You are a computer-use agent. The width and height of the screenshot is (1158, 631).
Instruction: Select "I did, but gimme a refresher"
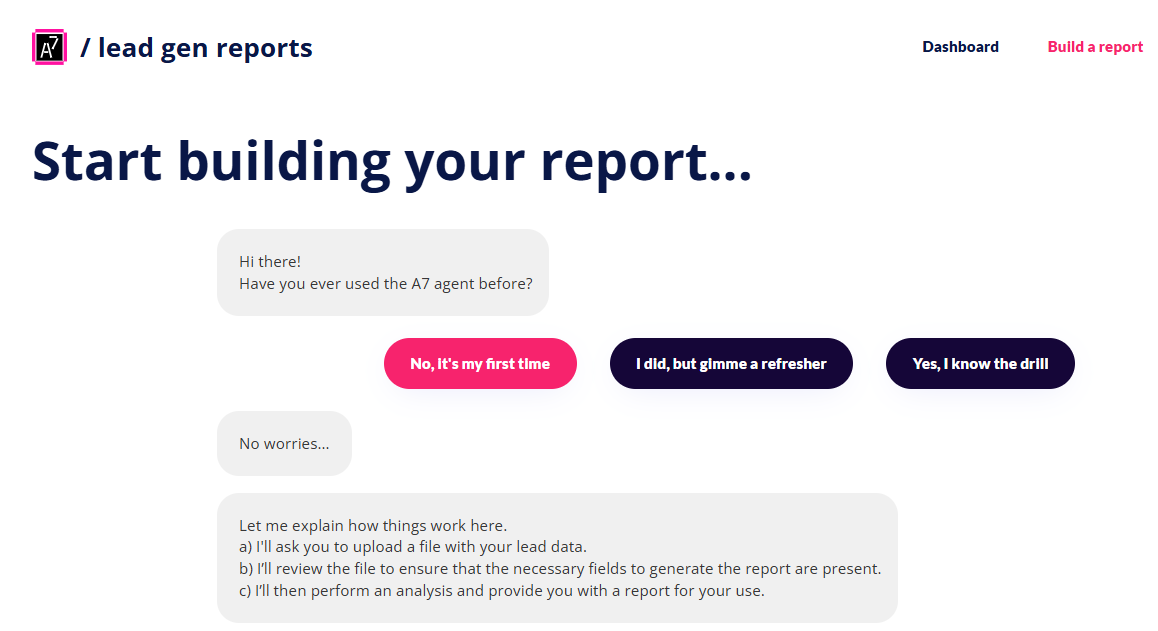(731, 364)
